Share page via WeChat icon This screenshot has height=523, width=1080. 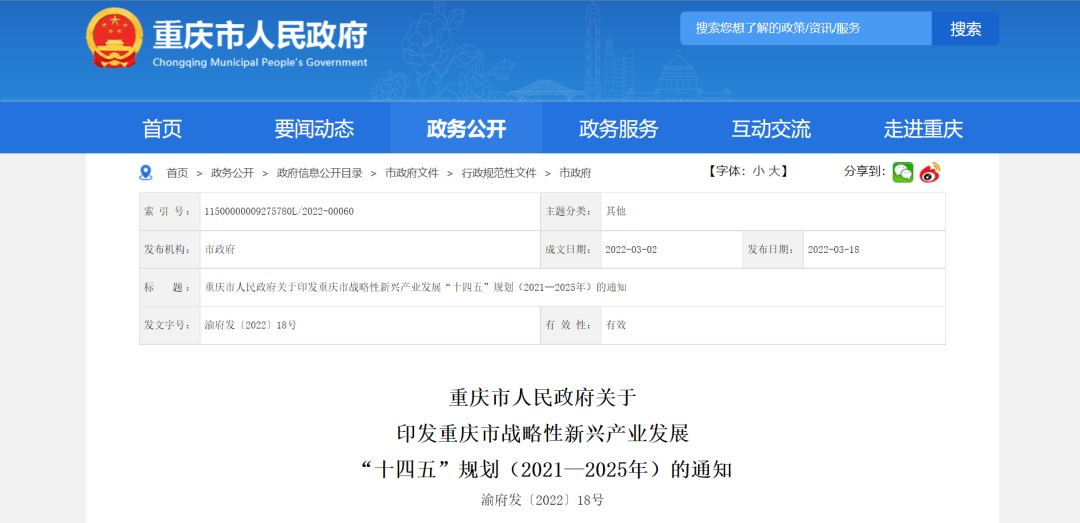903,172
